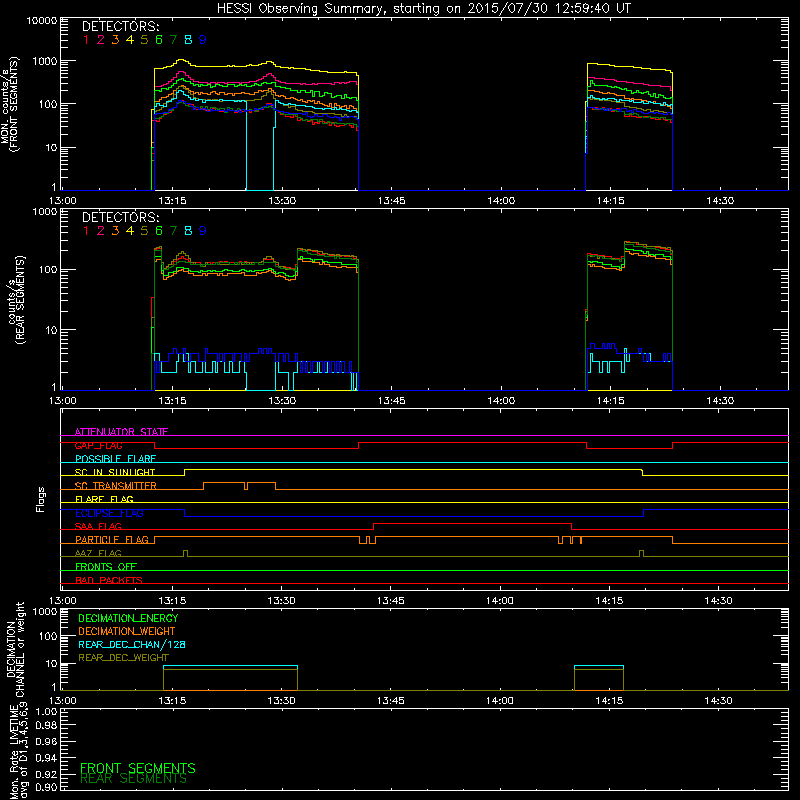This screenshot has width=800, height=800.
Task: Click the SAA_FLAG label
Action: (98, 526)
